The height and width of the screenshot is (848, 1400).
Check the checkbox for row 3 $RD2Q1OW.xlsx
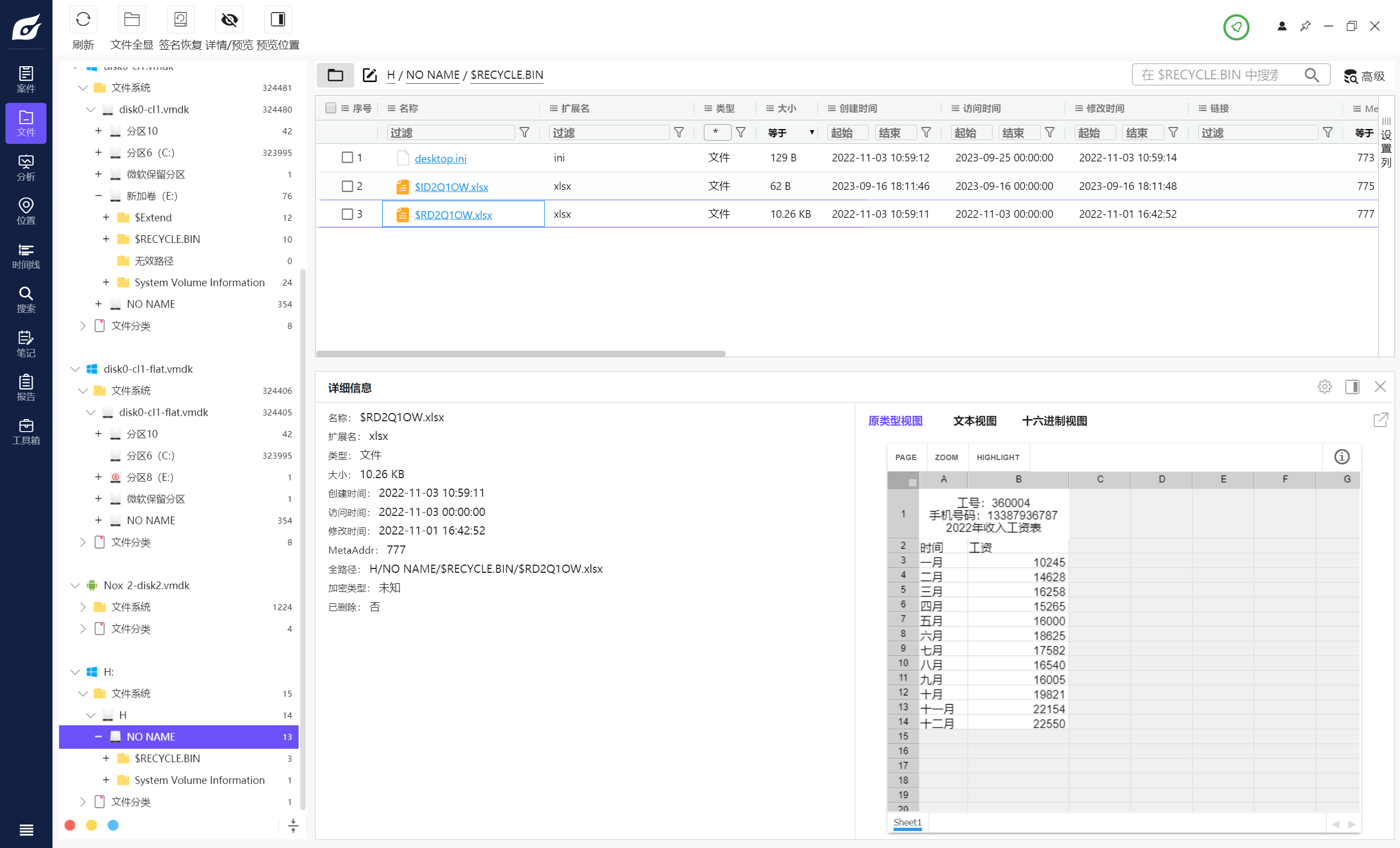tap(347, 214)
